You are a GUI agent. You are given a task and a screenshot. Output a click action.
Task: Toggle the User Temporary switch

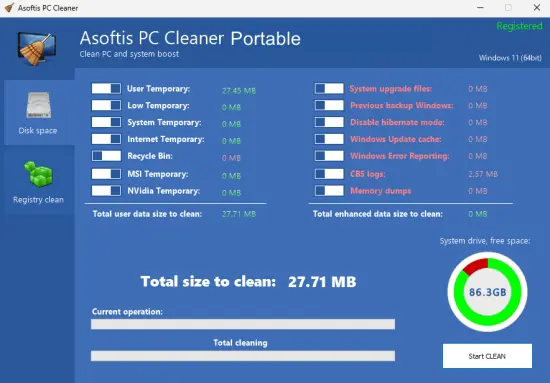(x=106, y=88)
